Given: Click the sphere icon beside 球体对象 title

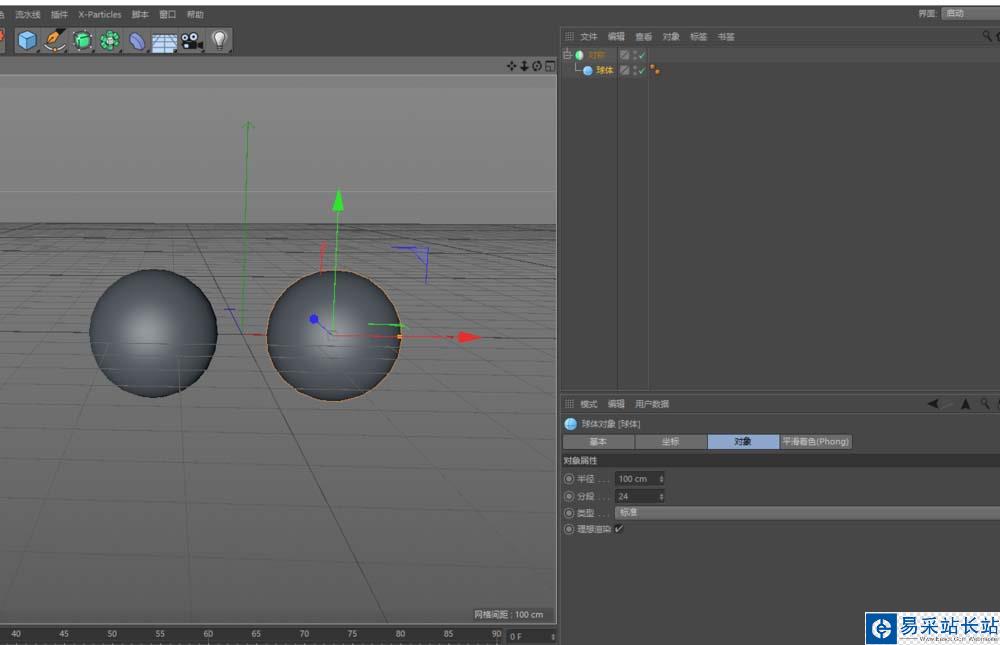Looking at the screenshot, I should pyautogui.click(x=571, y=424).
